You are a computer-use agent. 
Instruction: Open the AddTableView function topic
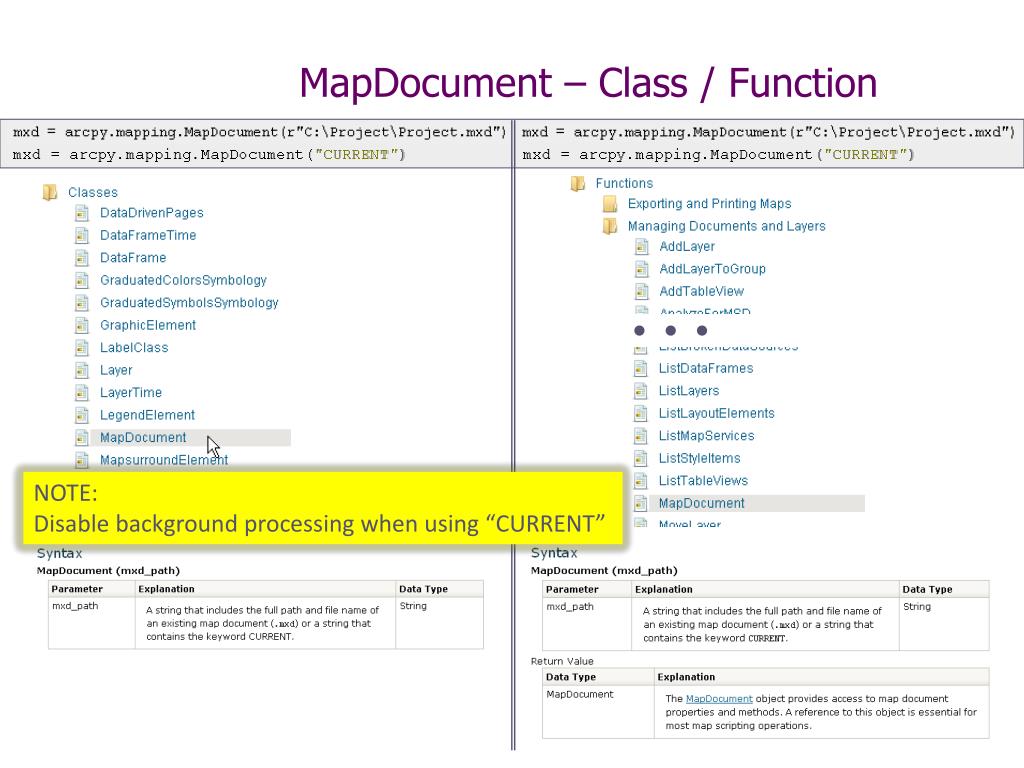click(x=701, y=291)
